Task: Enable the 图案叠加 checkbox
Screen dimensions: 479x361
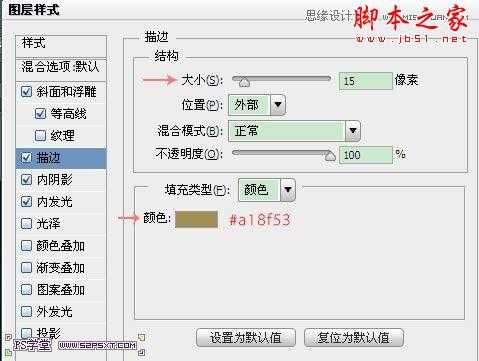Action: click(x=26, y=290)
